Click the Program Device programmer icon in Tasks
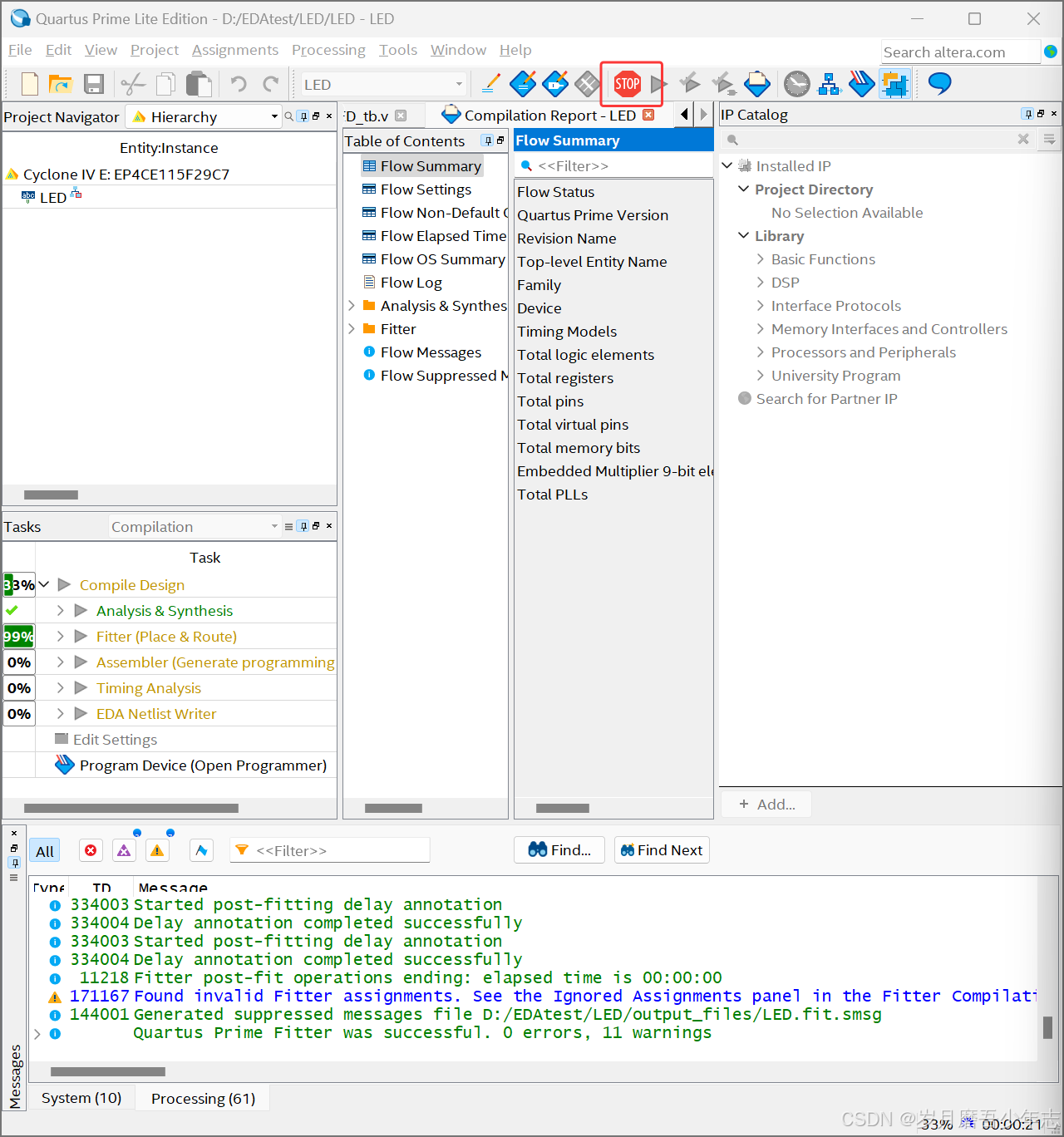 pyautogui.click(x=64, y=765)
